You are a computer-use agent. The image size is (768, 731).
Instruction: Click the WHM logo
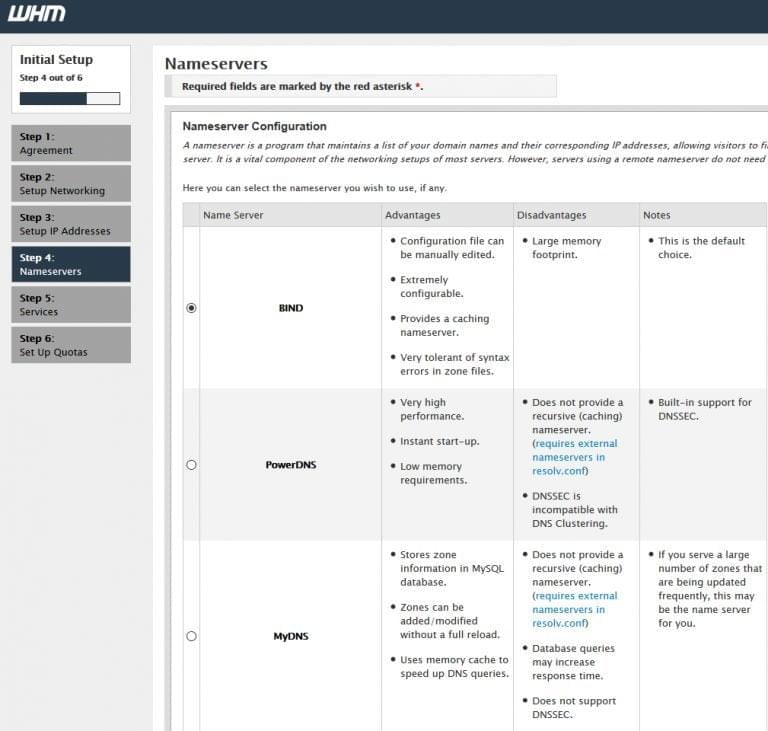[36, 13]
